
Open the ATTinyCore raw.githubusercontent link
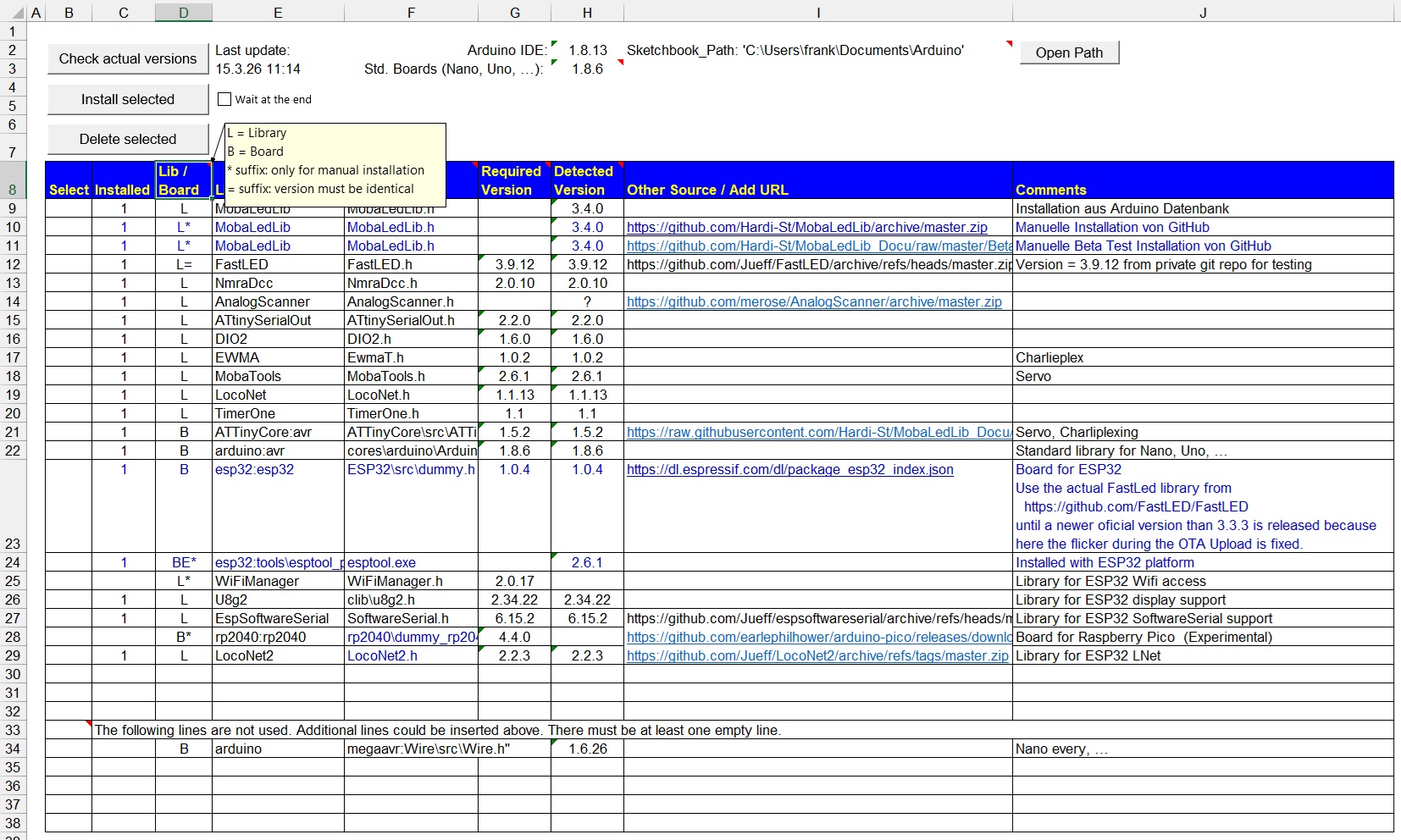[818, 432]
